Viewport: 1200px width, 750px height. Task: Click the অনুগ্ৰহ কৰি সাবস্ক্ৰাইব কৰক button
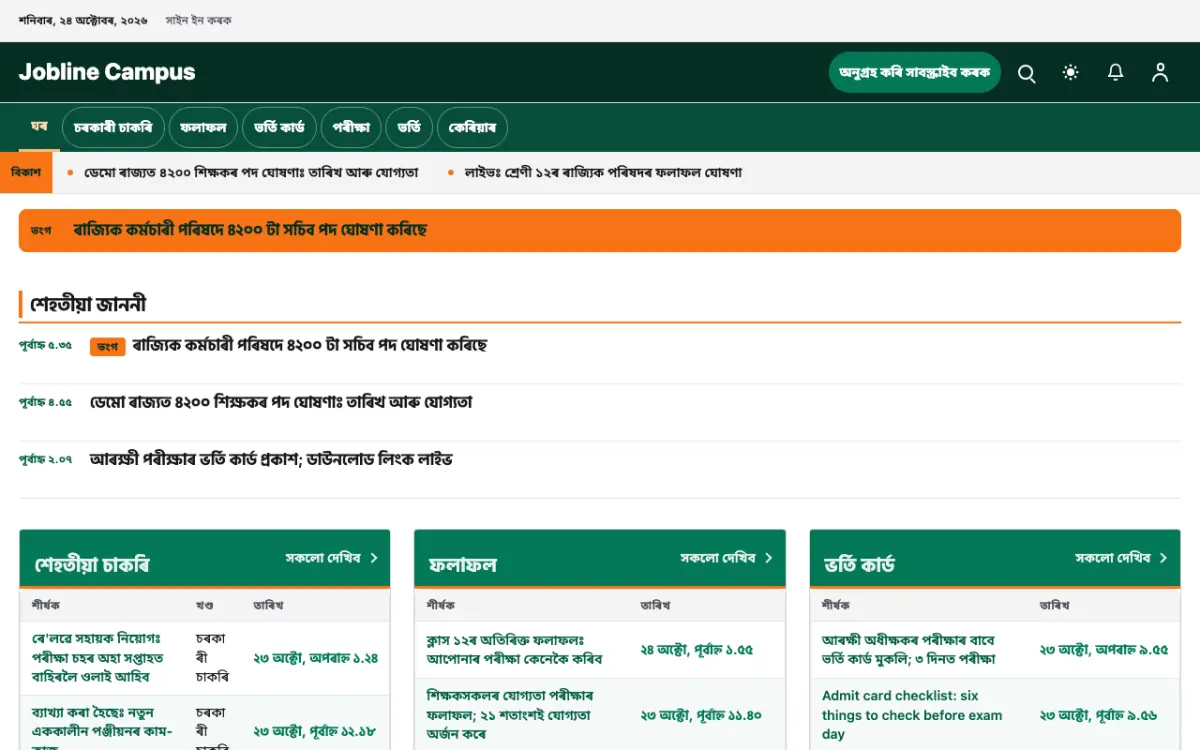pyautogui.click(x=915, y=73)
